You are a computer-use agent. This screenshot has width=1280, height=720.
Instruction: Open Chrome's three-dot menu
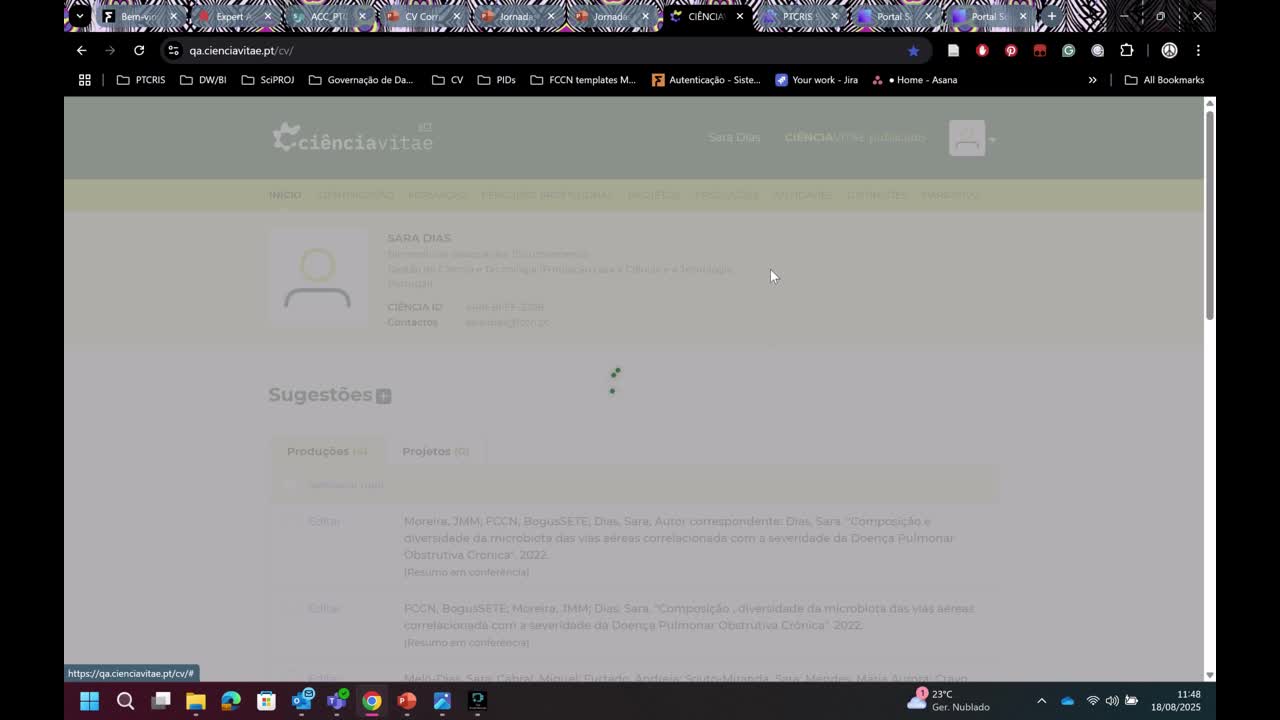pyautogui.click(x=1198, y=50)
